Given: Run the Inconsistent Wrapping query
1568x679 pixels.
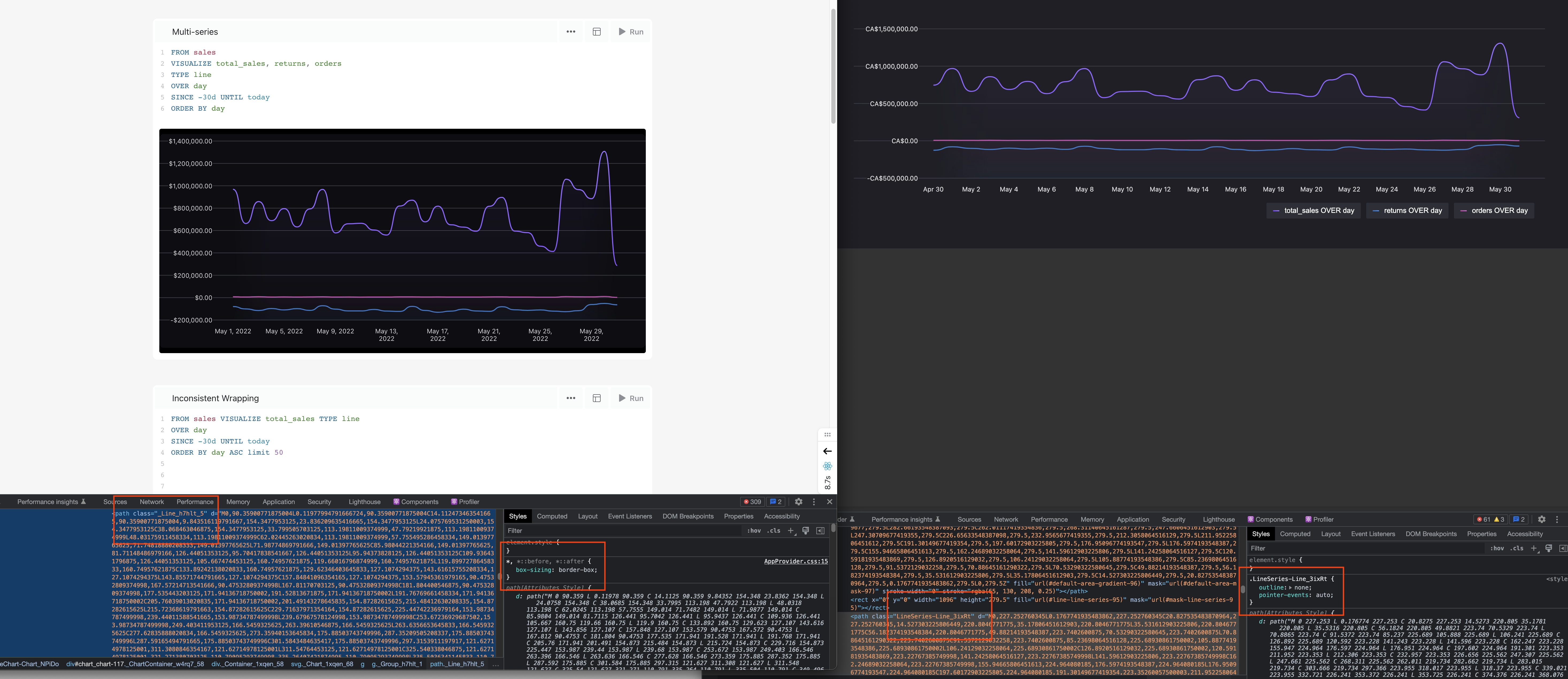Looking at the screenshot, I should click(631, 398).
